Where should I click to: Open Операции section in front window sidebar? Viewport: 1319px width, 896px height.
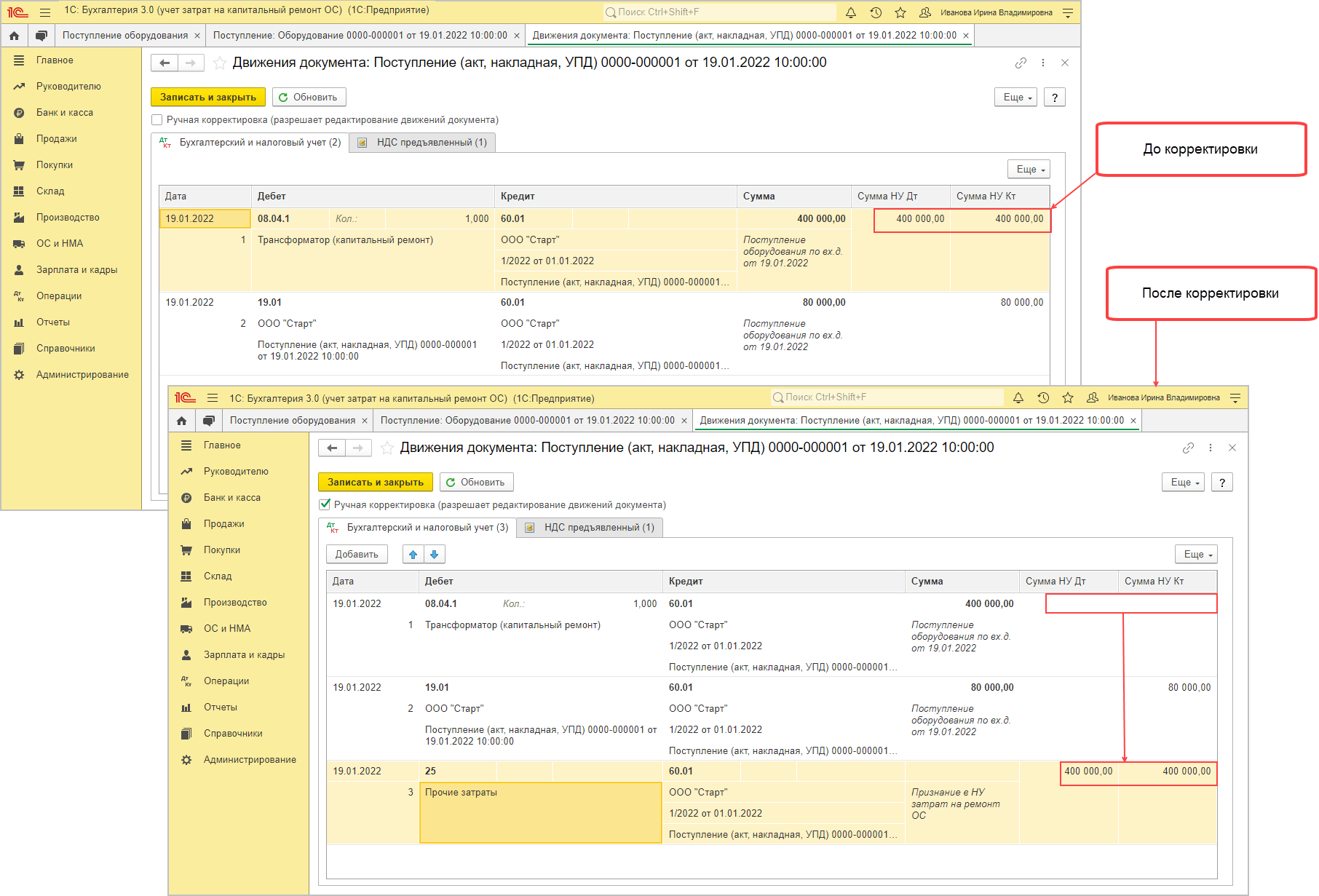pyautogui.click(x=226, y=681)
